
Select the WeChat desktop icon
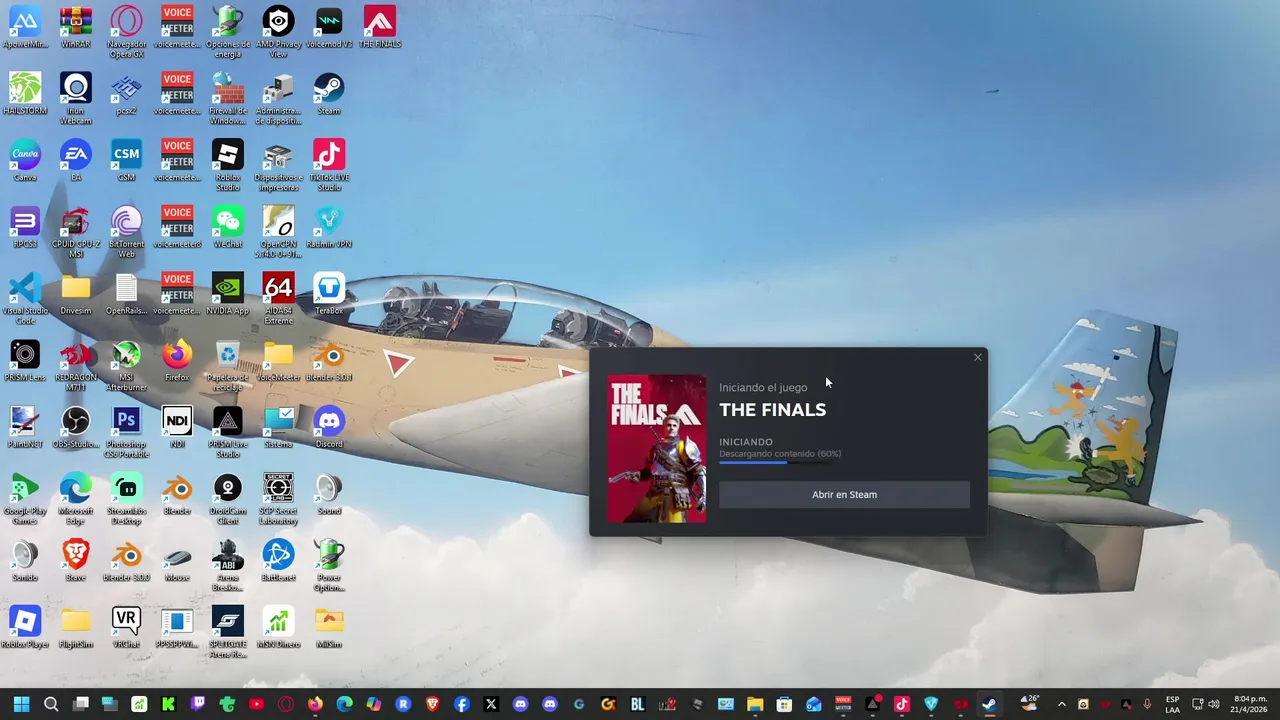pyautogui.click(x=228, y=228)
